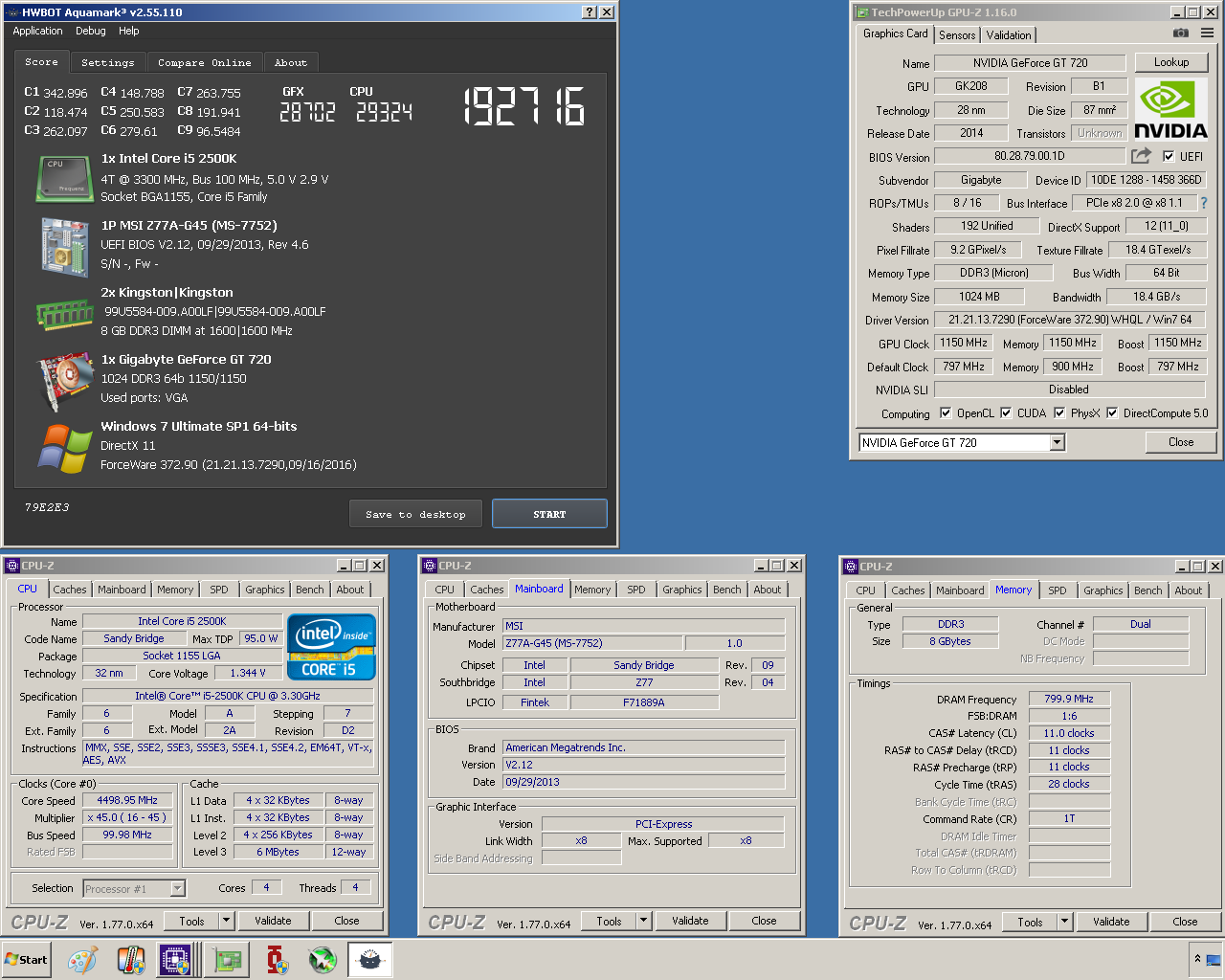Viewport: 1225px width, 980px height.
Task: Click the Lookup button in GPU-Z
Action: 1171,62
